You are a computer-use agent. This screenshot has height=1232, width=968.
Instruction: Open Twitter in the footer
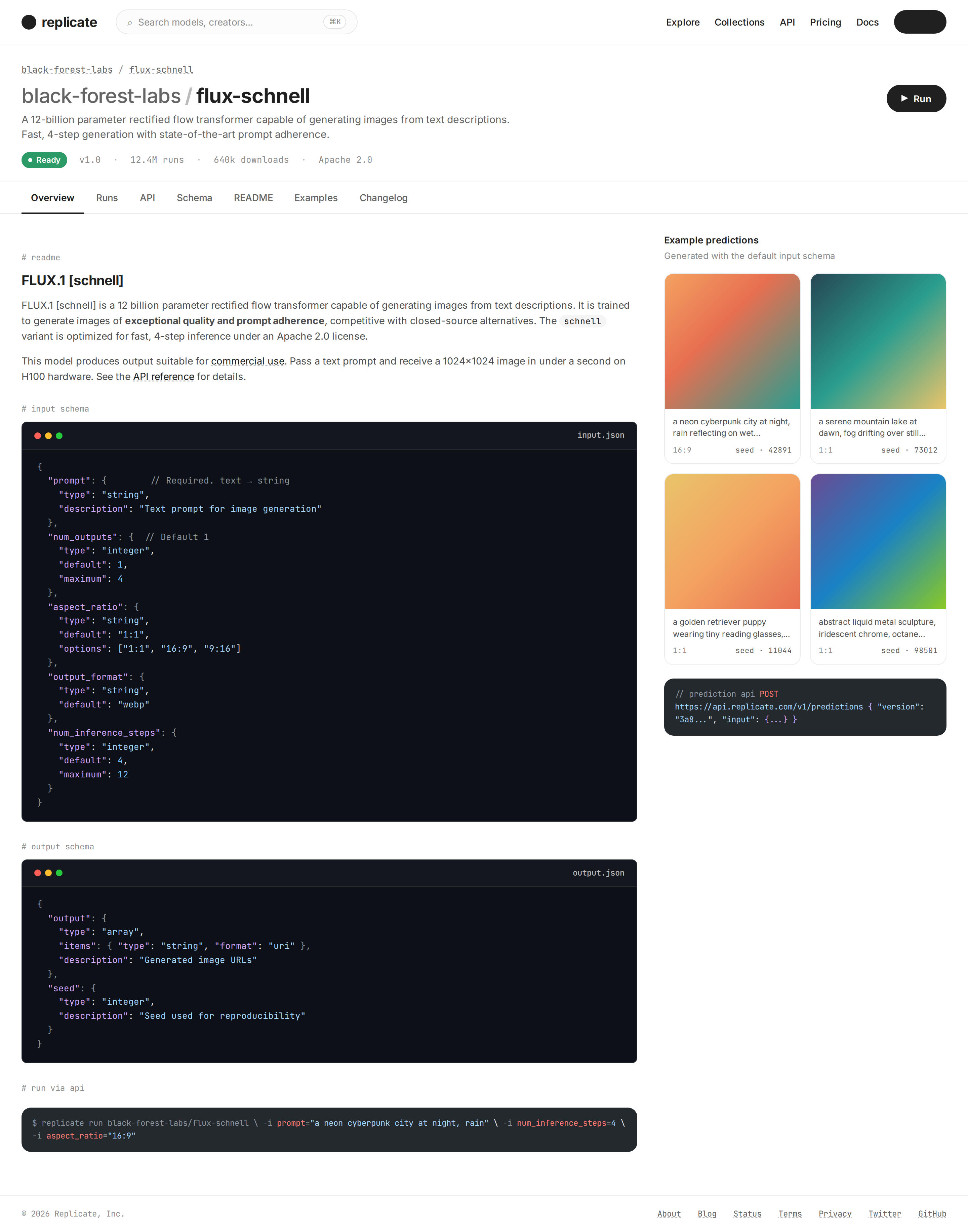pyautogui.click(x=885, y=1214)
